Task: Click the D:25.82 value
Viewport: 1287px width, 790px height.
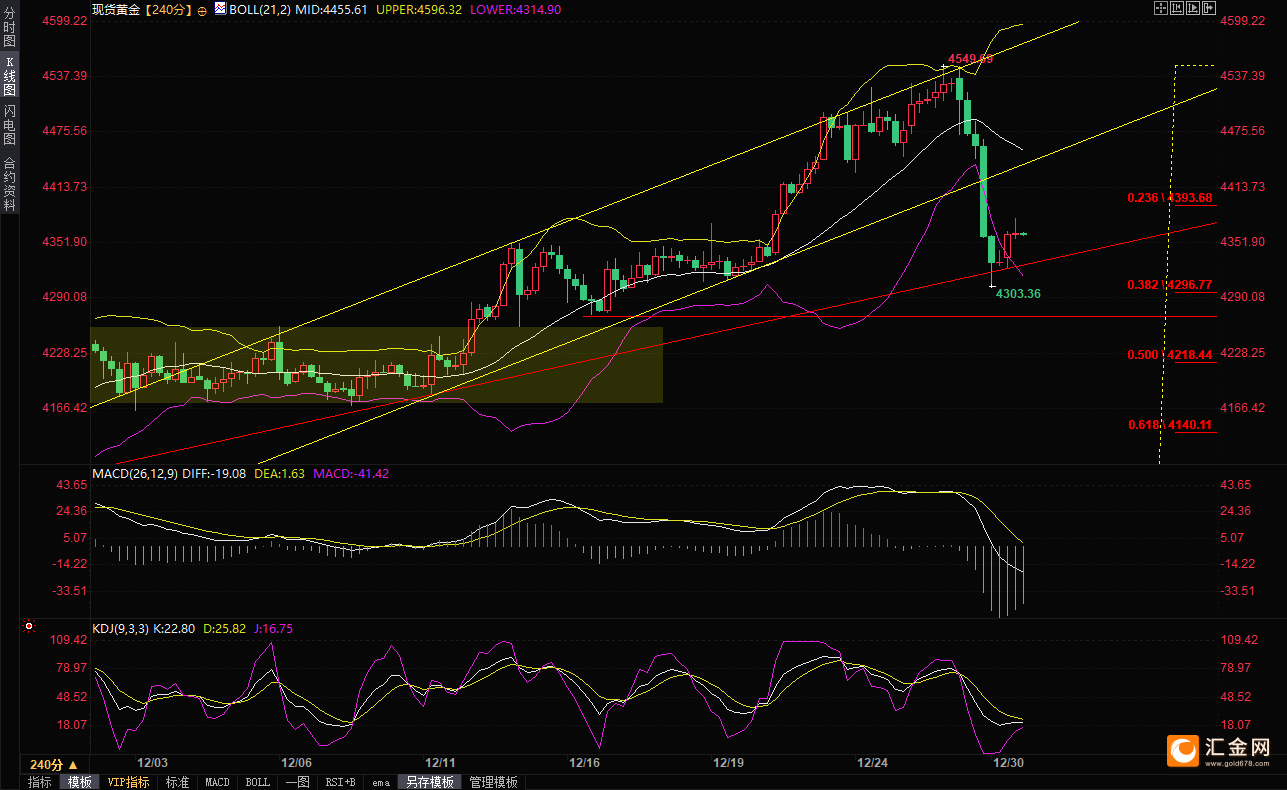Action: pyautogui.click(x=225, y=629)
